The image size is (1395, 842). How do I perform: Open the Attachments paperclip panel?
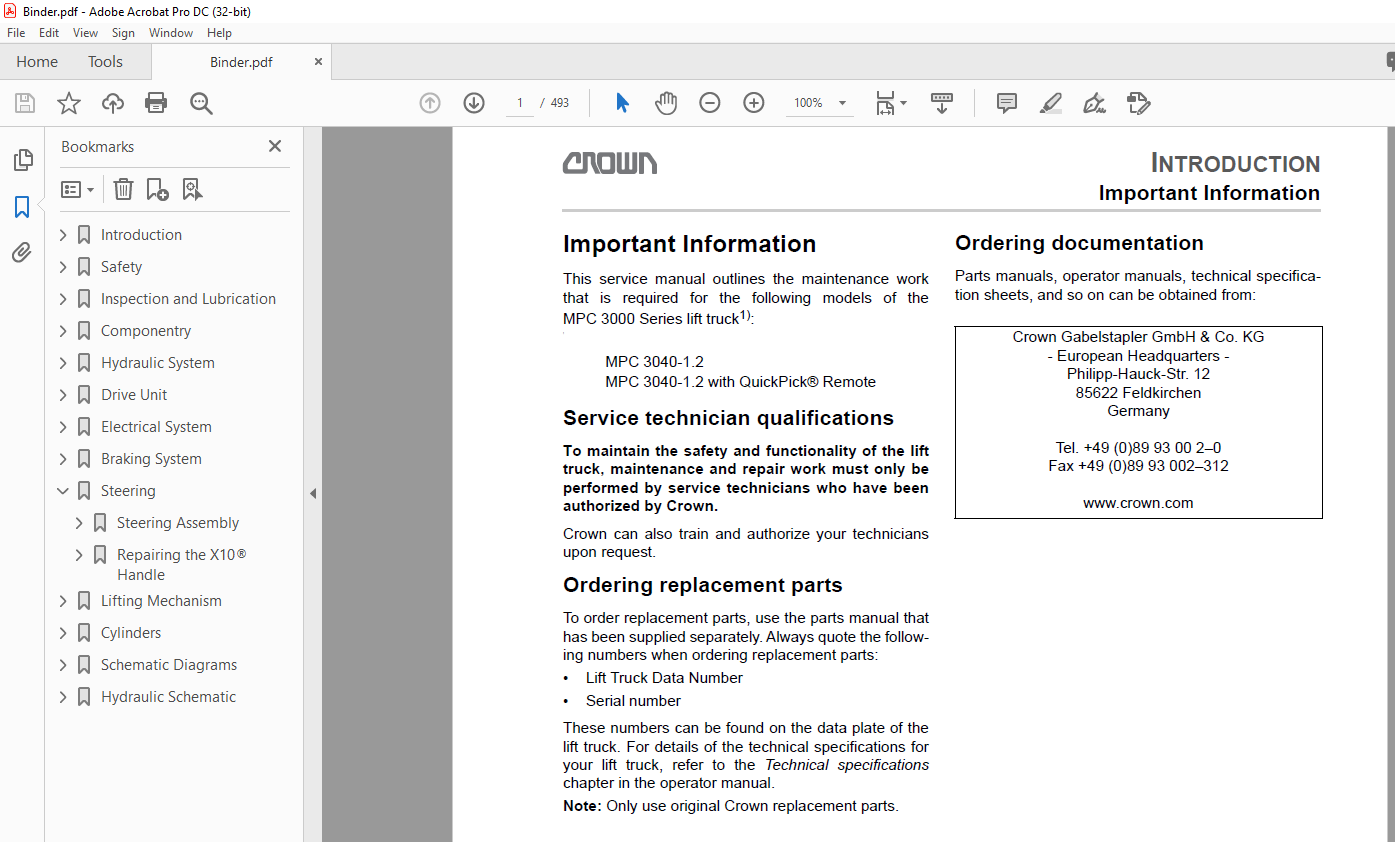point(22,253)
